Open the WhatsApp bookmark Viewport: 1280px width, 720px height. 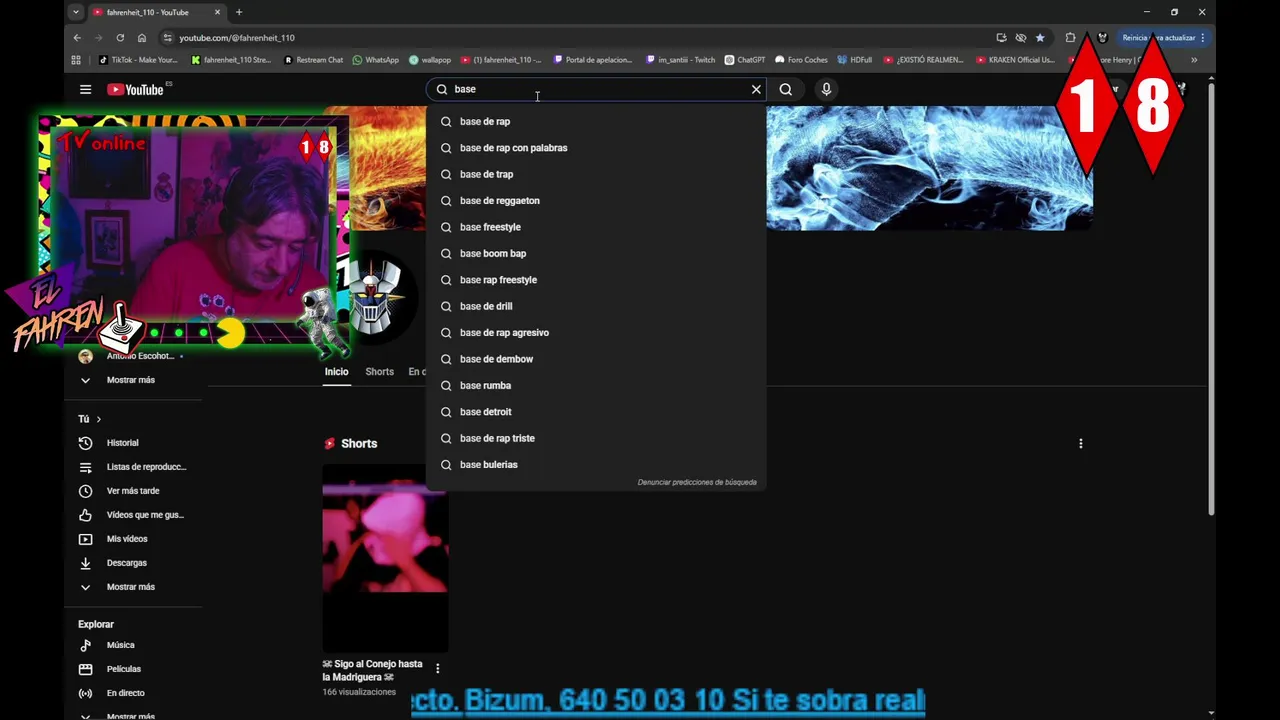(375, 60)
